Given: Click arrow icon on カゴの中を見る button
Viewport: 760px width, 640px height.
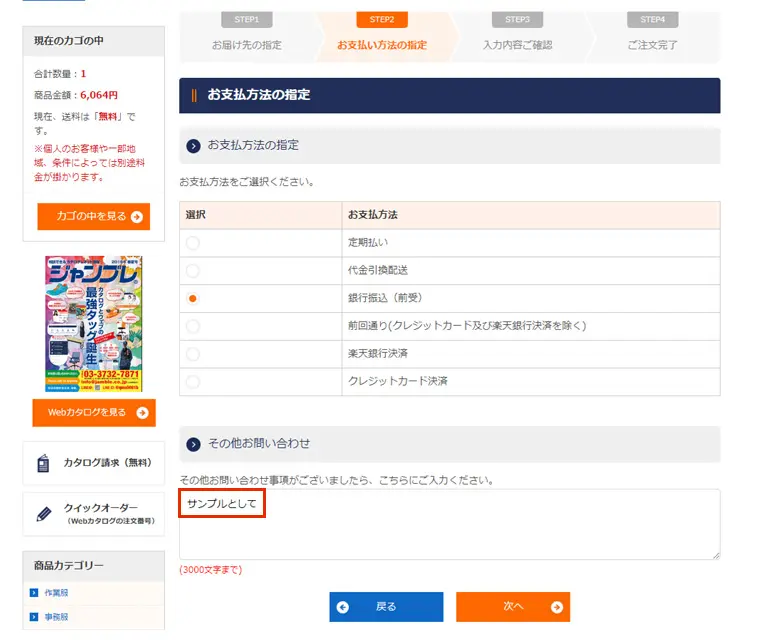Looking at the screenshot, I should (x=137, y=217).
